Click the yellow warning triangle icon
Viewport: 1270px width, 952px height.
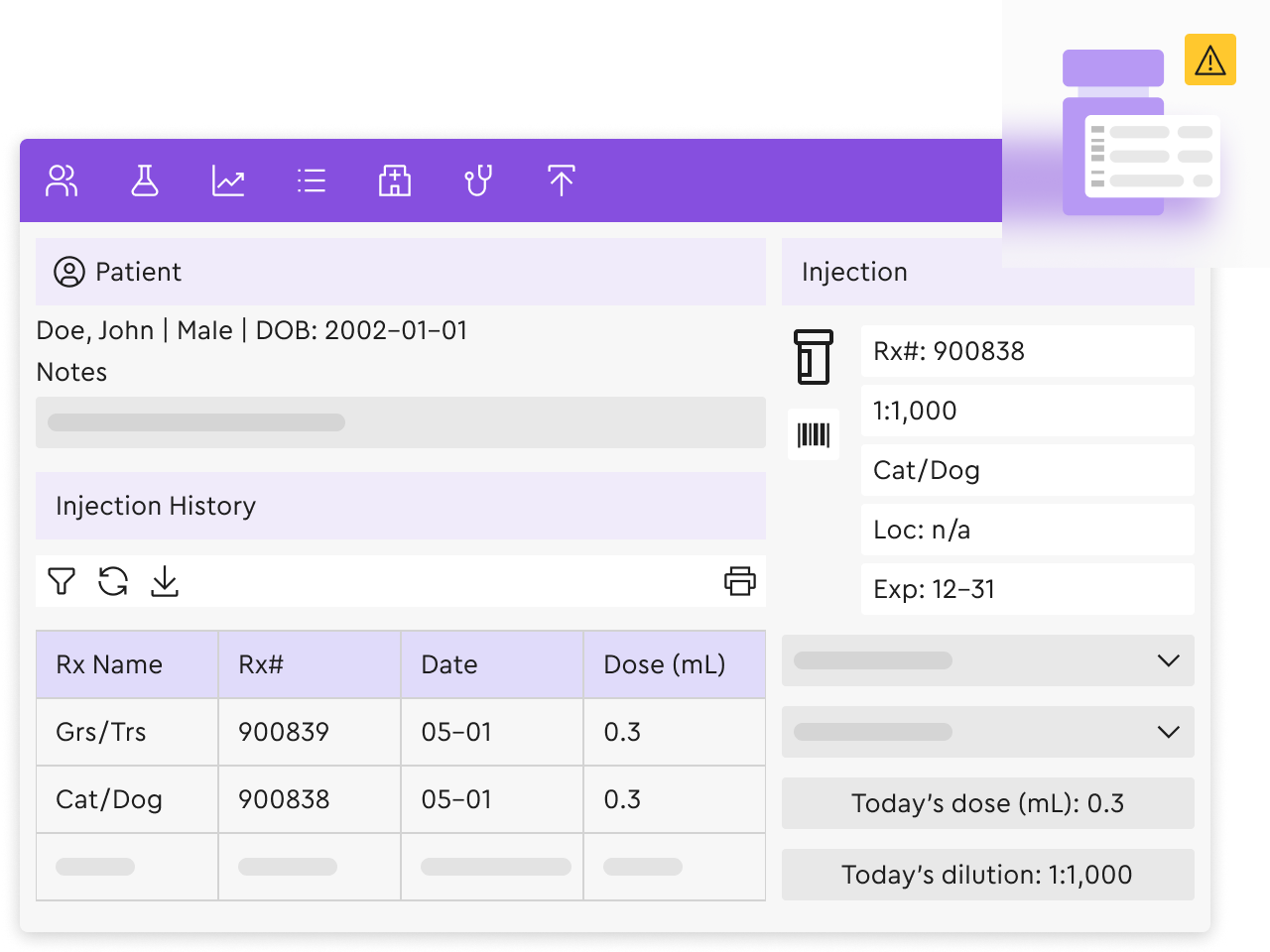[1210, 59]
